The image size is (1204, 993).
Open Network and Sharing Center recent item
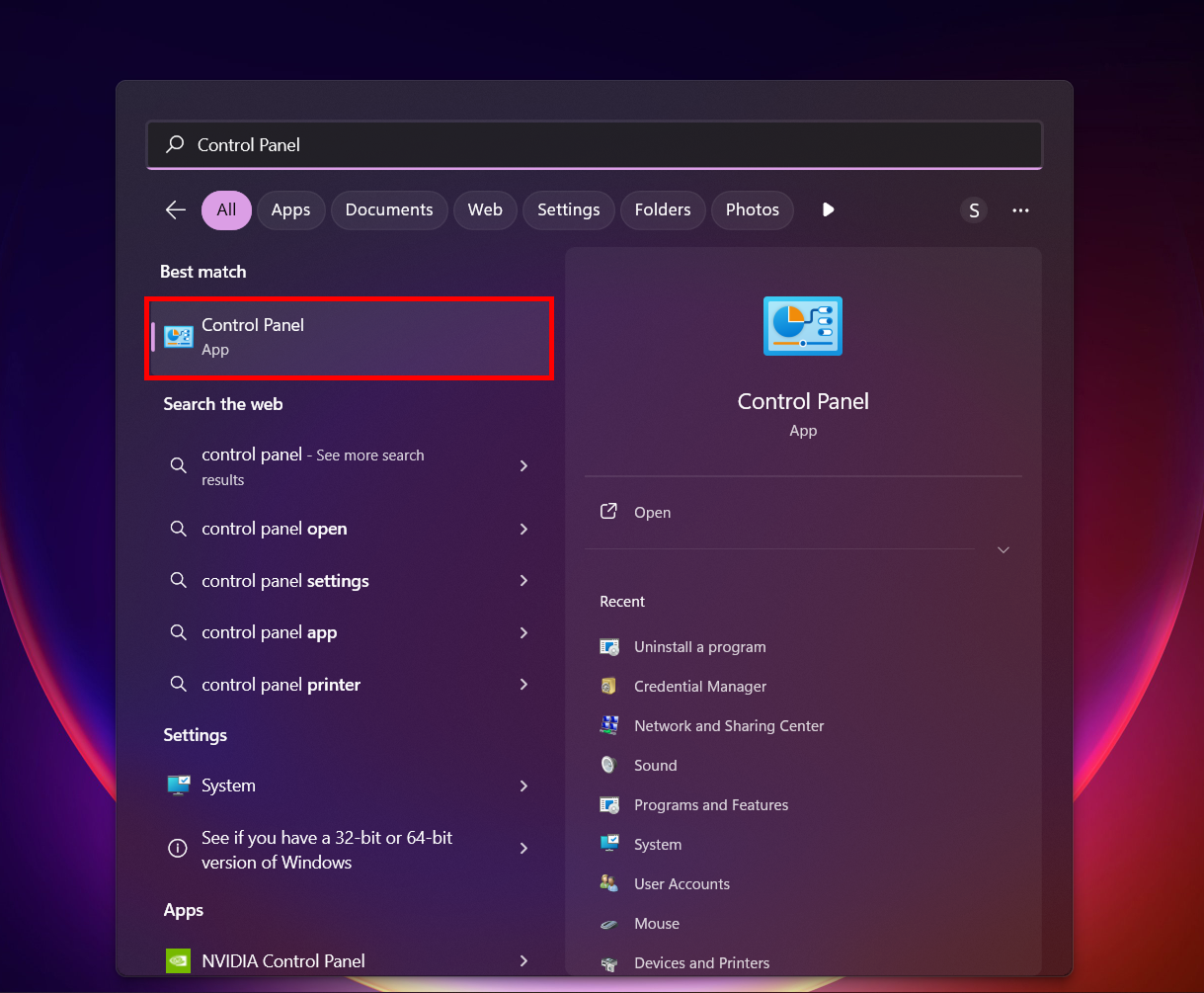click(x=728, y=725)
